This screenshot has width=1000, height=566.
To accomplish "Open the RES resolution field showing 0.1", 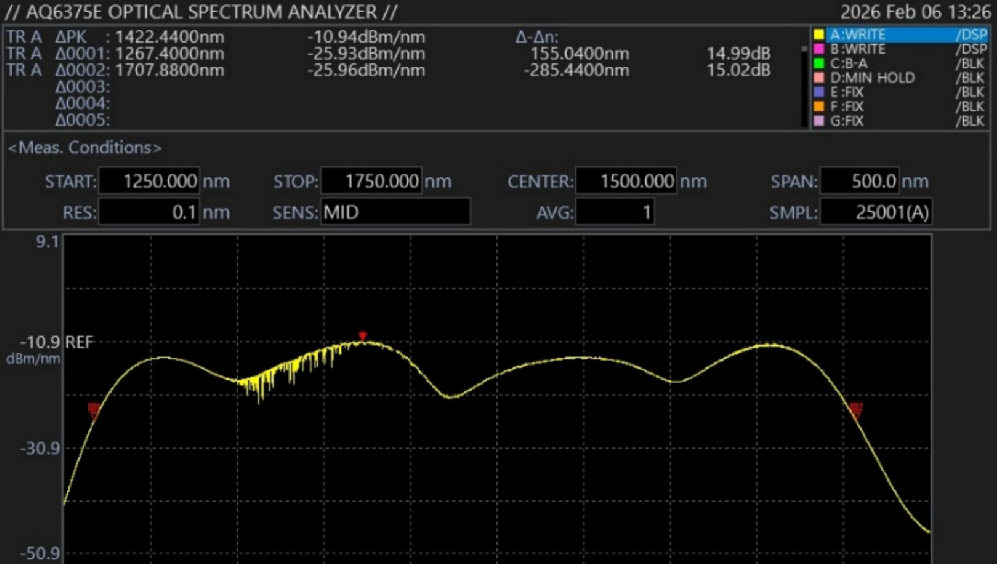I will coord(148,212).
